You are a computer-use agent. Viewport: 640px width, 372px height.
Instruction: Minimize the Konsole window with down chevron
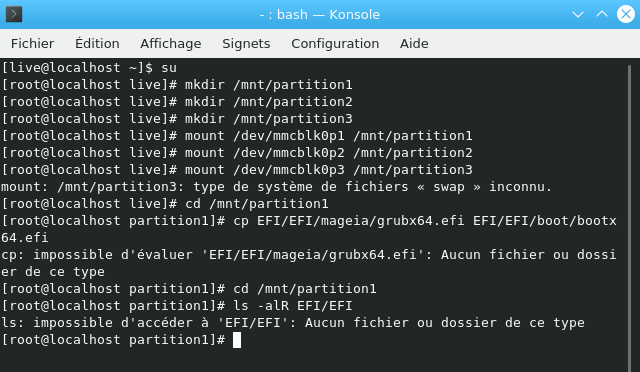[578, 15]
